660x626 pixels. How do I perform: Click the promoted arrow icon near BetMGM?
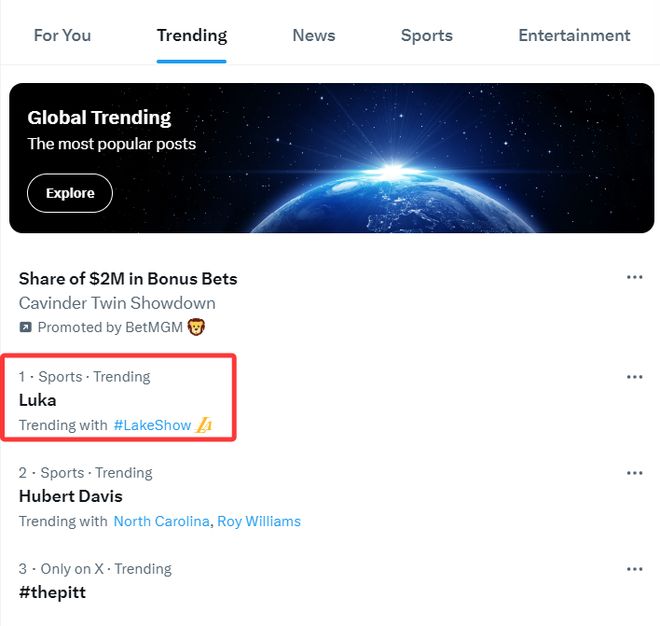tap(26, 327)
